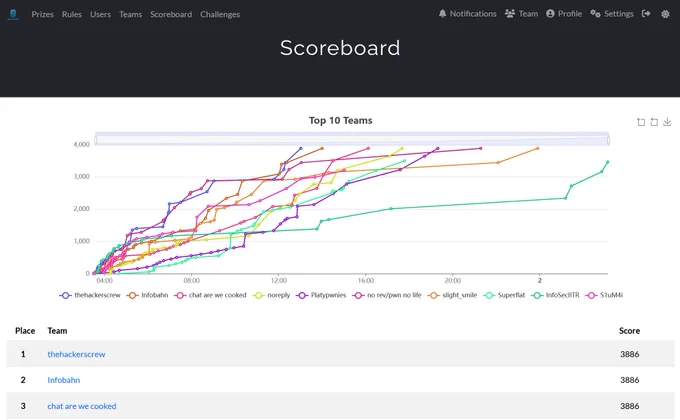Viewport: 680px width, 420px height.
Task: Click InfoSecIITR final data point on chart
Action: click(x=608, y=162)
